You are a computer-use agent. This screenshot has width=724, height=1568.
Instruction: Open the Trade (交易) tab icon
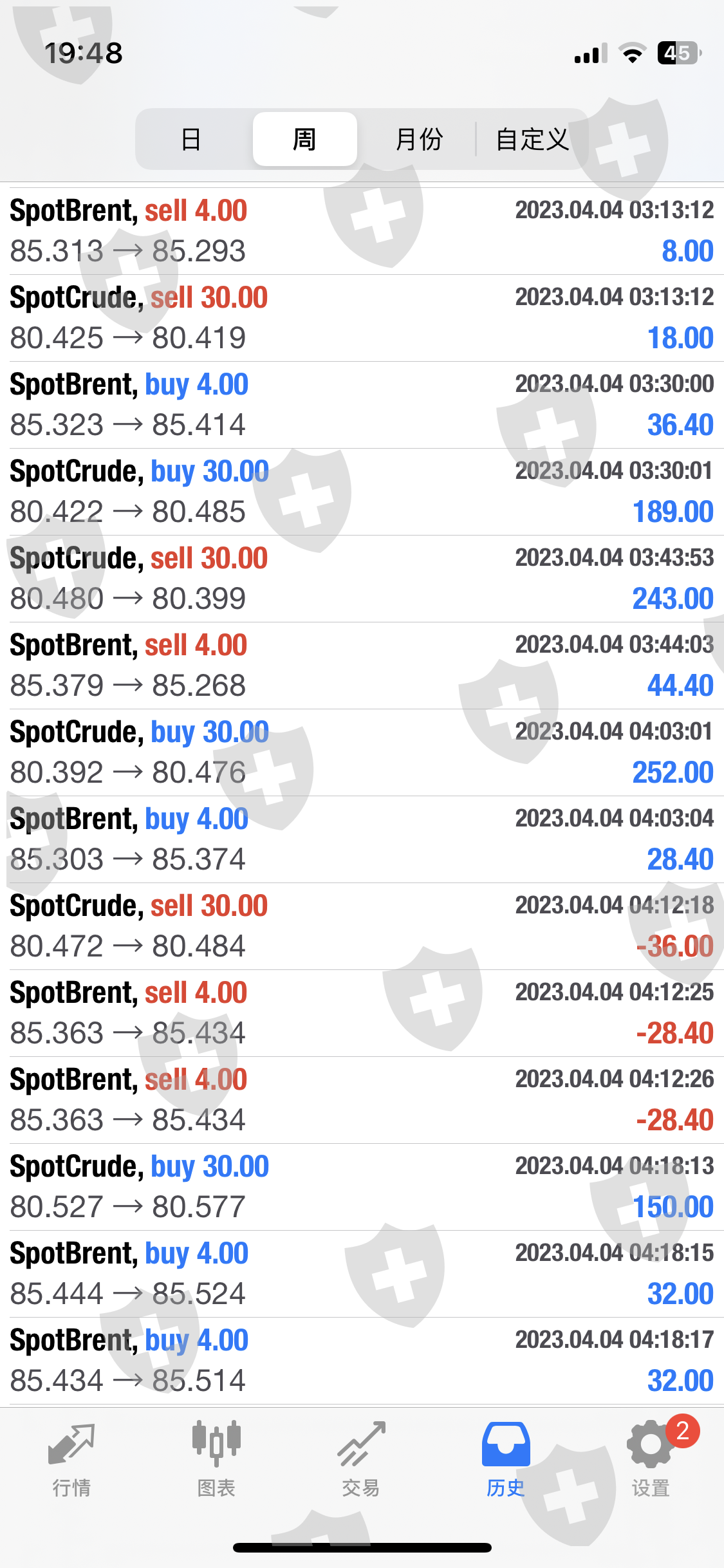pyautogui.click(x=361, y=1444)
